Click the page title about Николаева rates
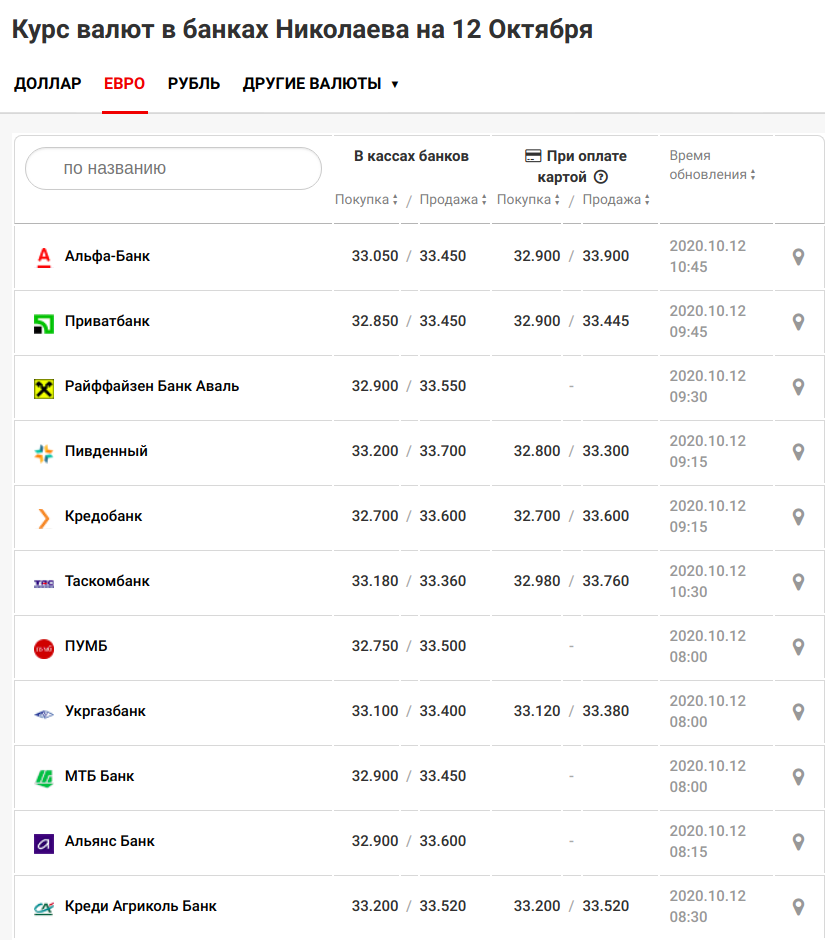The width and height of the screenshot is (825, 940). [302, 29]
